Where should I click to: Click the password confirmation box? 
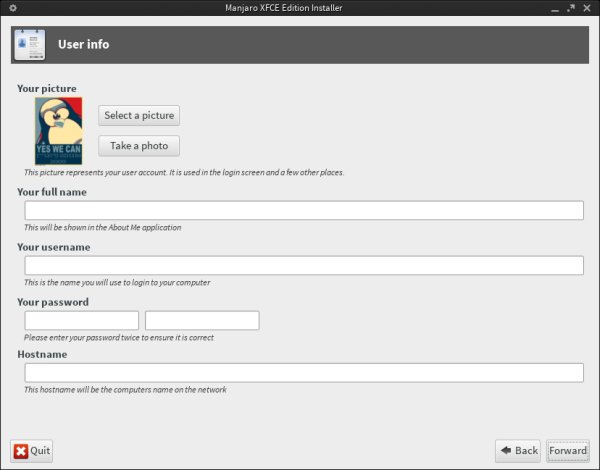pyautogui.click(x=202, y=320)
